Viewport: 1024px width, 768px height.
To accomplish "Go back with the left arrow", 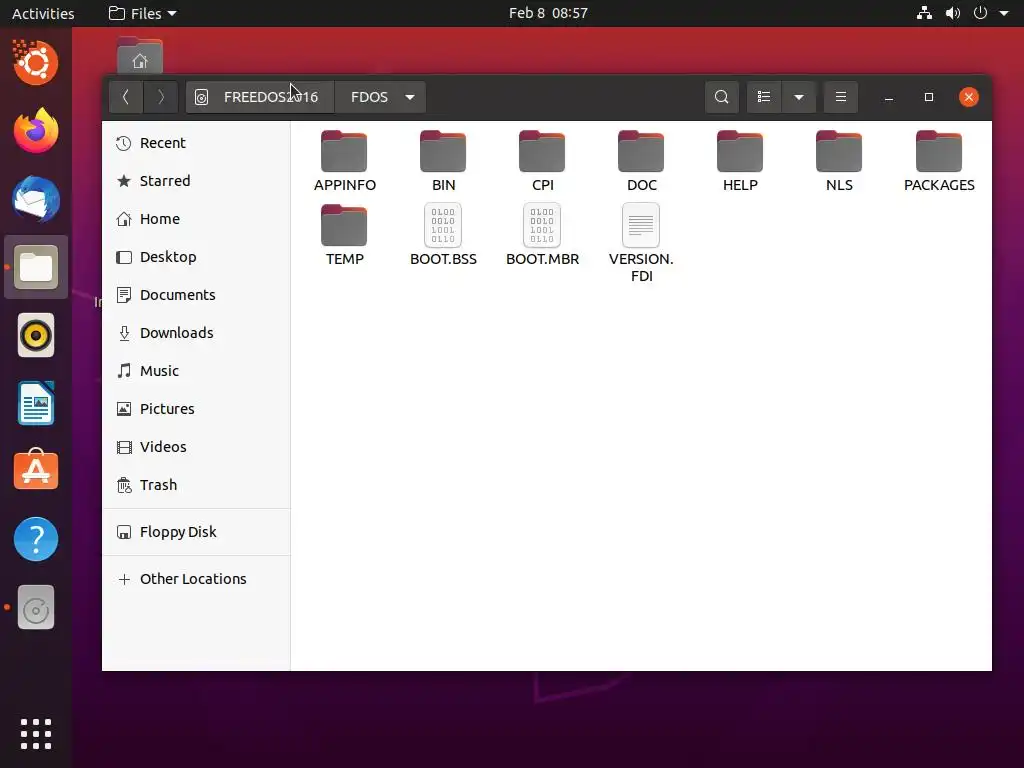I will coord(126,97).
